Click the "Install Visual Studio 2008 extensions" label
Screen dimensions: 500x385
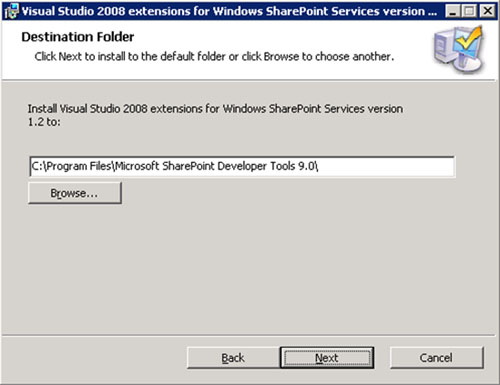pyautogui.click(x=215, y=115)
